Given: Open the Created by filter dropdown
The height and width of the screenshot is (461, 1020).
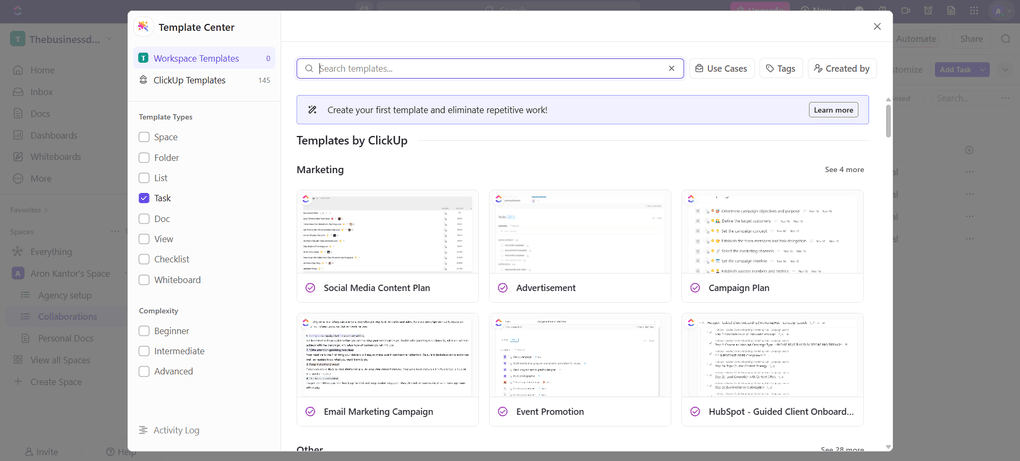Looking at the screenshot, I should 842,68.
